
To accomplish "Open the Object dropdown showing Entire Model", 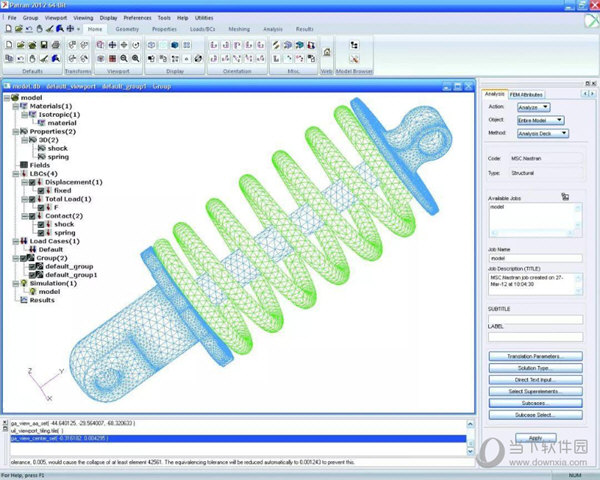I will [x=541, y=120].
